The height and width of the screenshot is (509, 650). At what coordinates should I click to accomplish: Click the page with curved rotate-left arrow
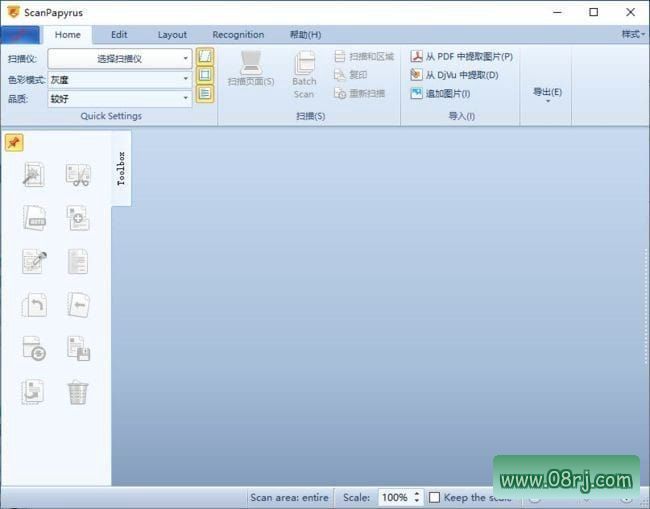point(35,305)
